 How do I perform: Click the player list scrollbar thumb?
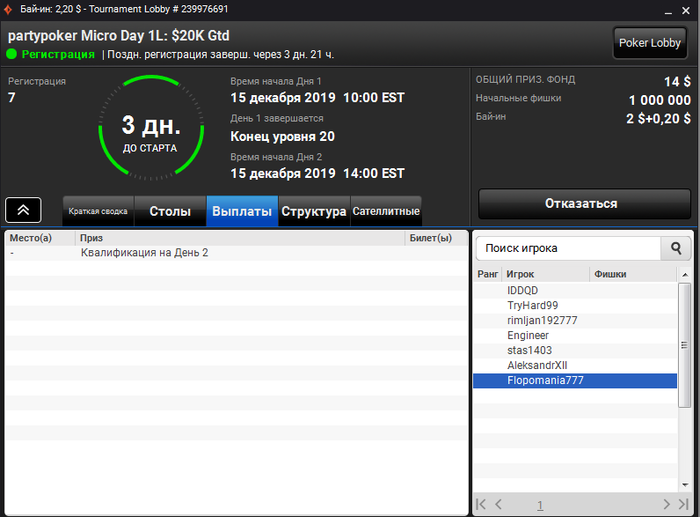point(684,345)
